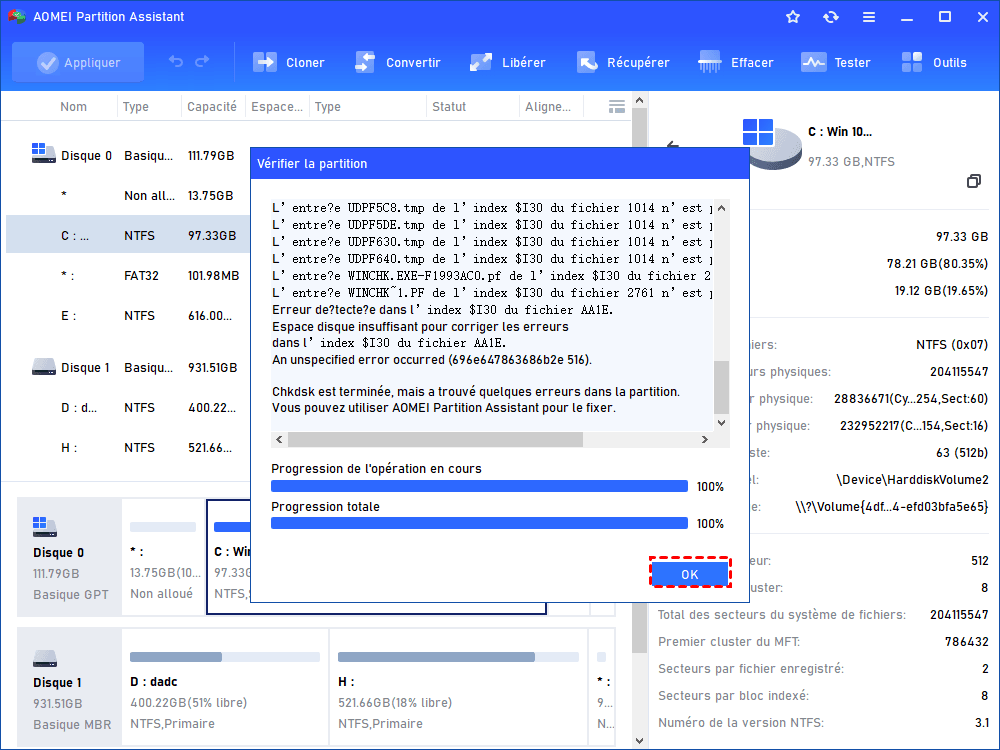Click the OK button in the dialog
This screenshot has width=1000, height=750.
point(690,574)
